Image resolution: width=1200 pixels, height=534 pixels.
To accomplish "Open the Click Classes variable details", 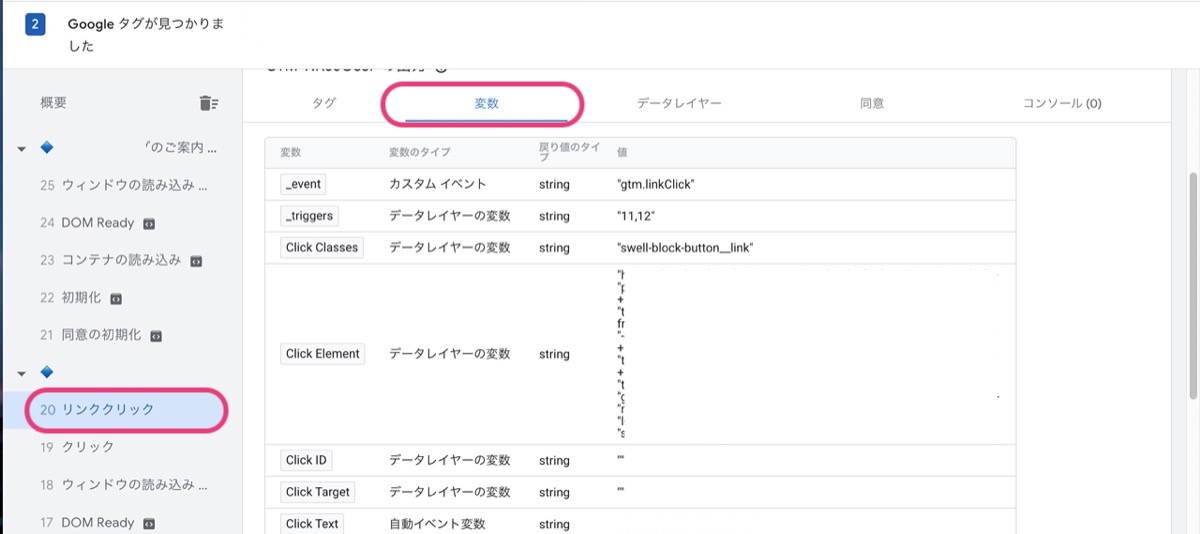I will (321, 247).
